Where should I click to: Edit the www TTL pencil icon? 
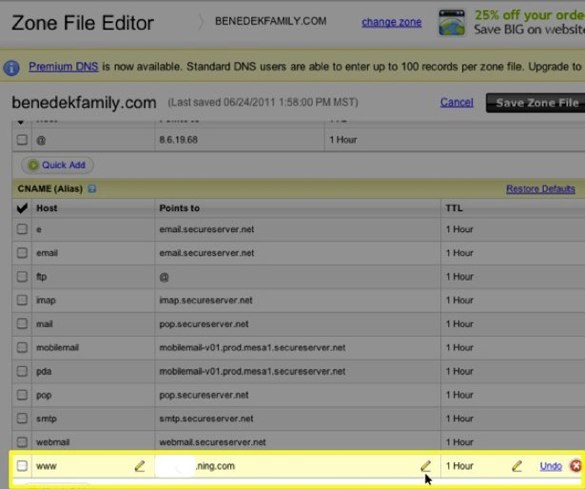(517, 466)
